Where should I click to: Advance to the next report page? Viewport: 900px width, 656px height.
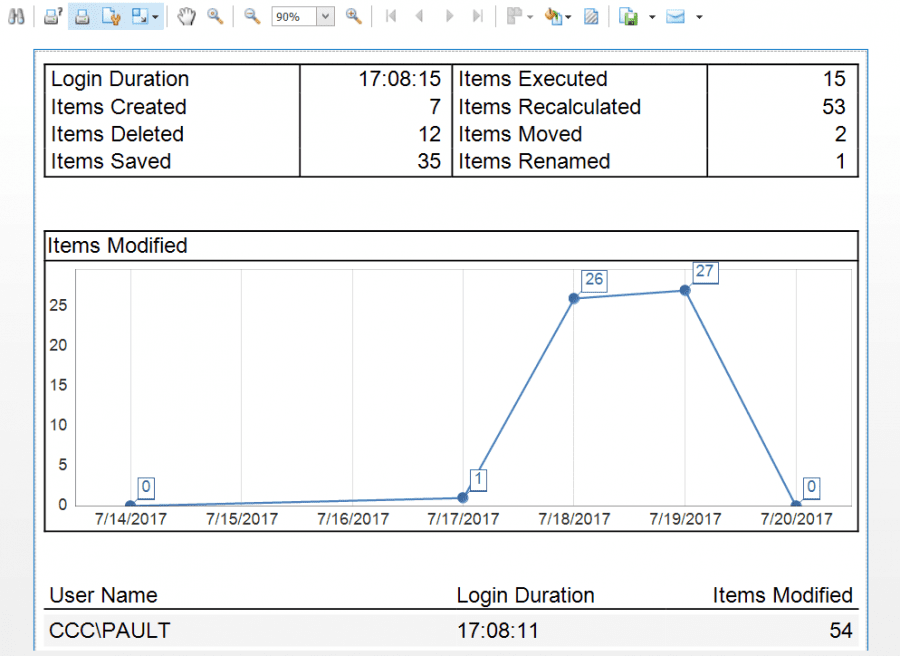[449, 16]
